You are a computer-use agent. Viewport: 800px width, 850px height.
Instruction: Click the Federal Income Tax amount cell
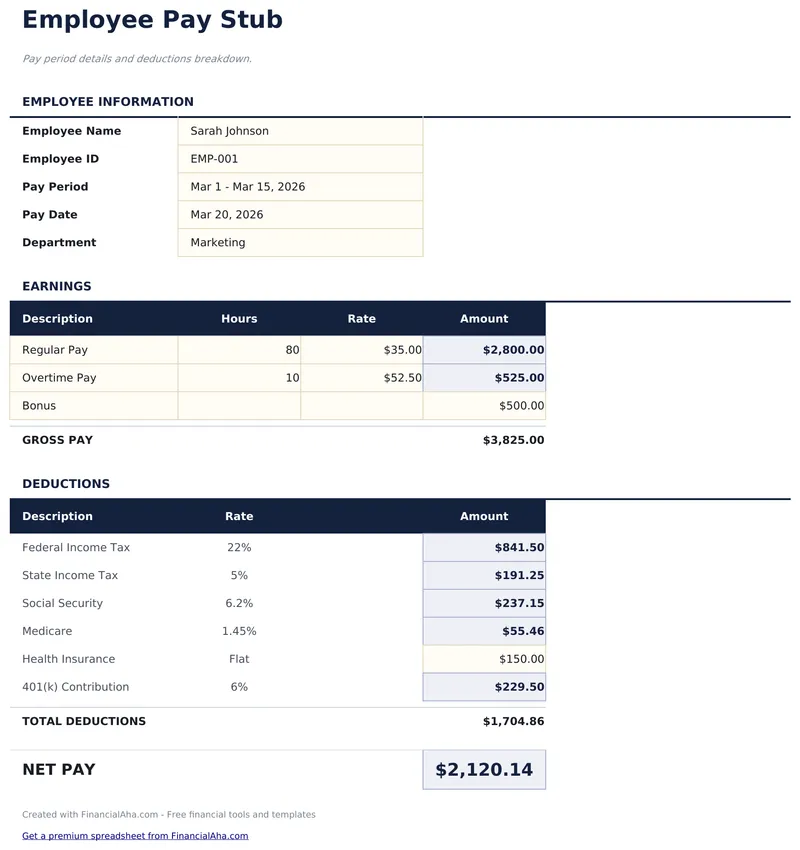484,548
